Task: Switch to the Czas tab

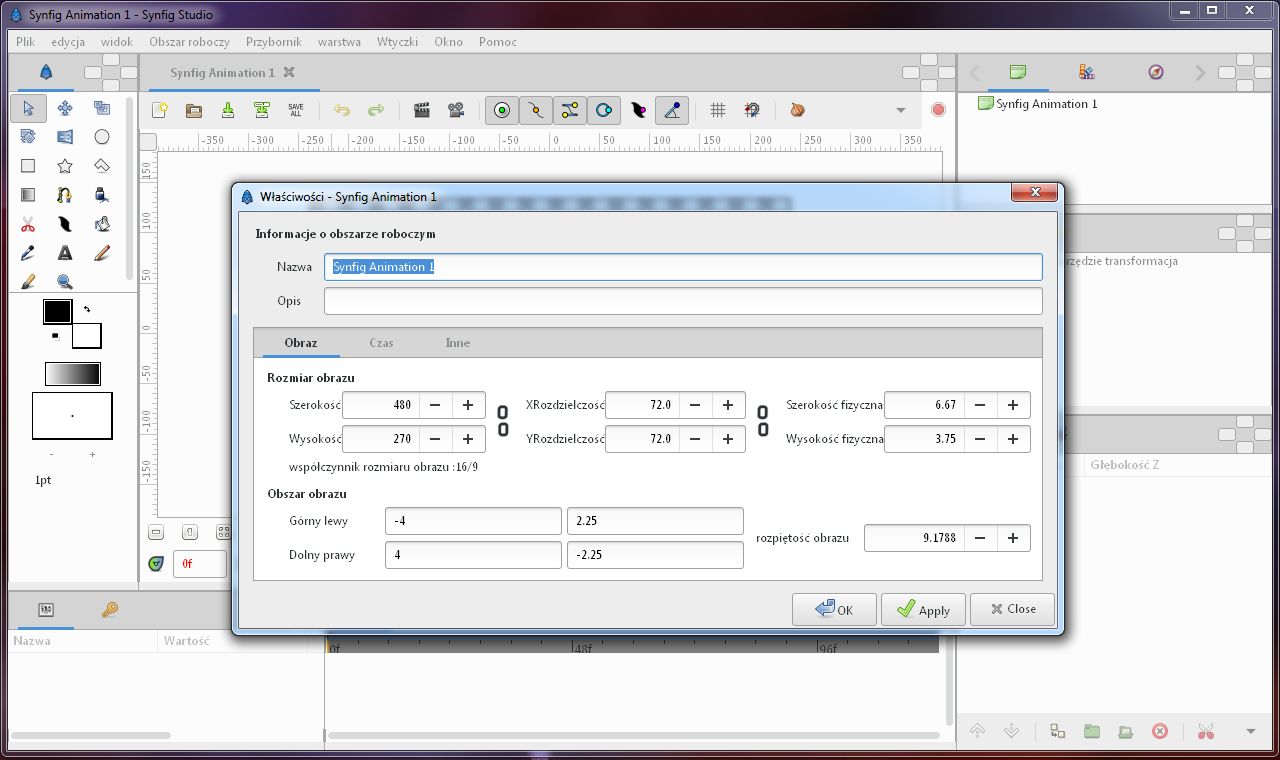Action: point(381,343)
